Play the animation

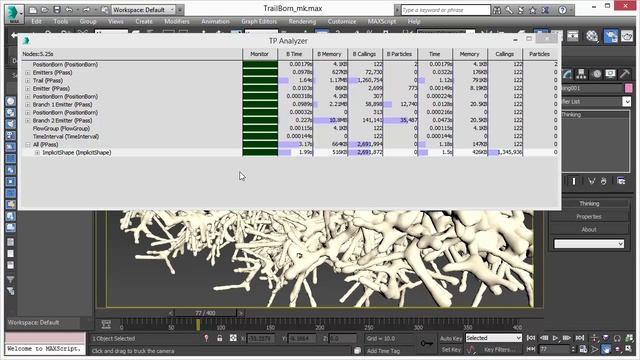[555, 338]
